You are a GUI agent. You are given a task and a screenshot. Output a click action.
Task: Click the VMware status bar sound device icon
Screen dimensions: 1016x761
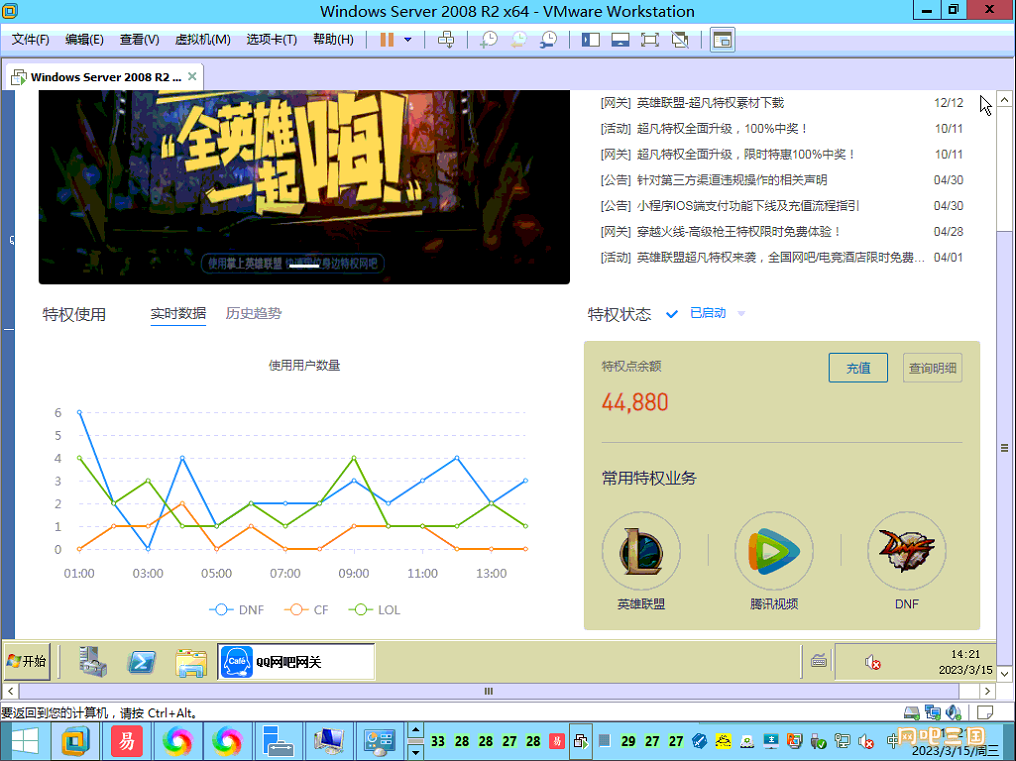click(953, 713)
